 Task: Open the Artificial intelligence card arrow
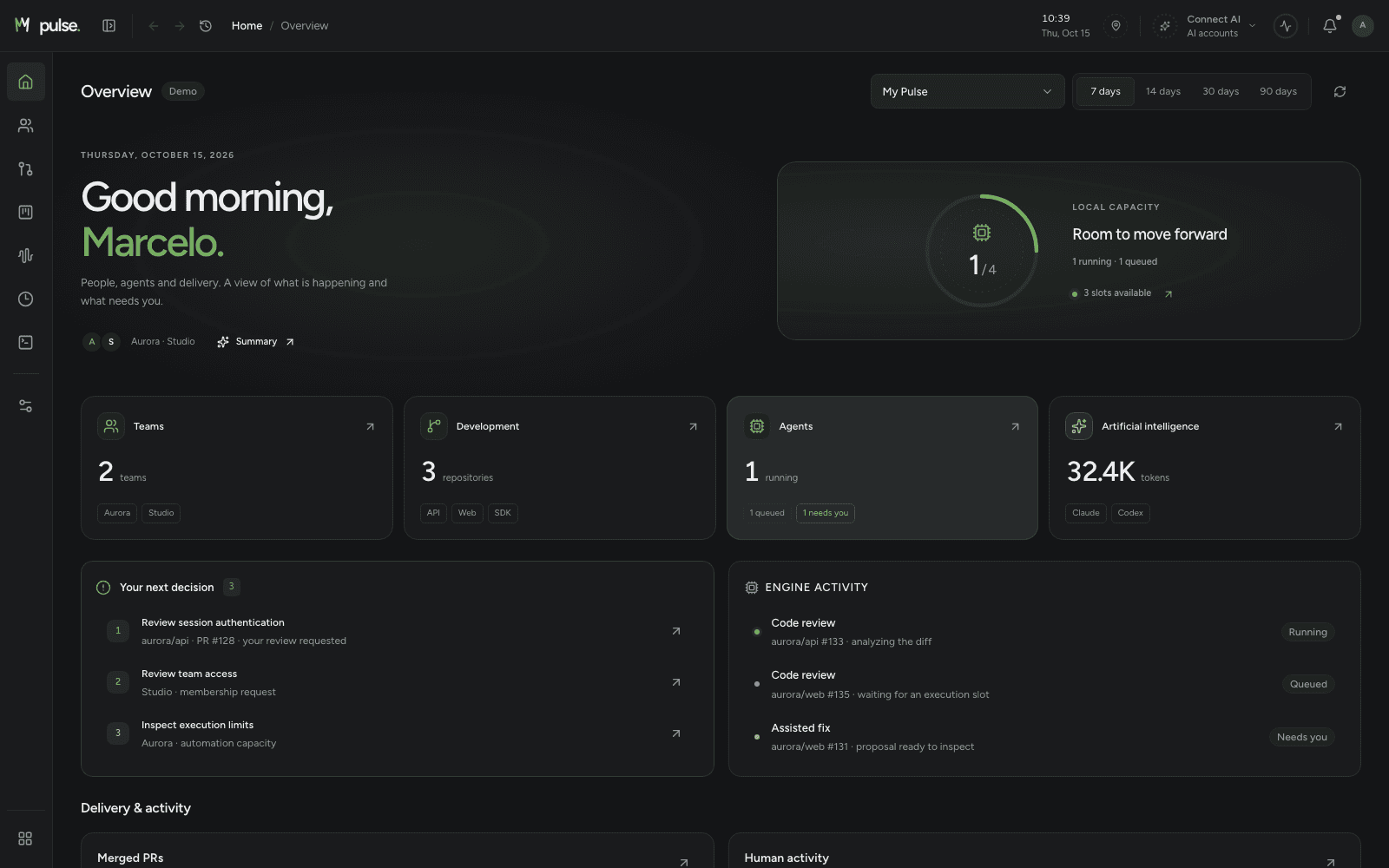tap(1338, 426)
